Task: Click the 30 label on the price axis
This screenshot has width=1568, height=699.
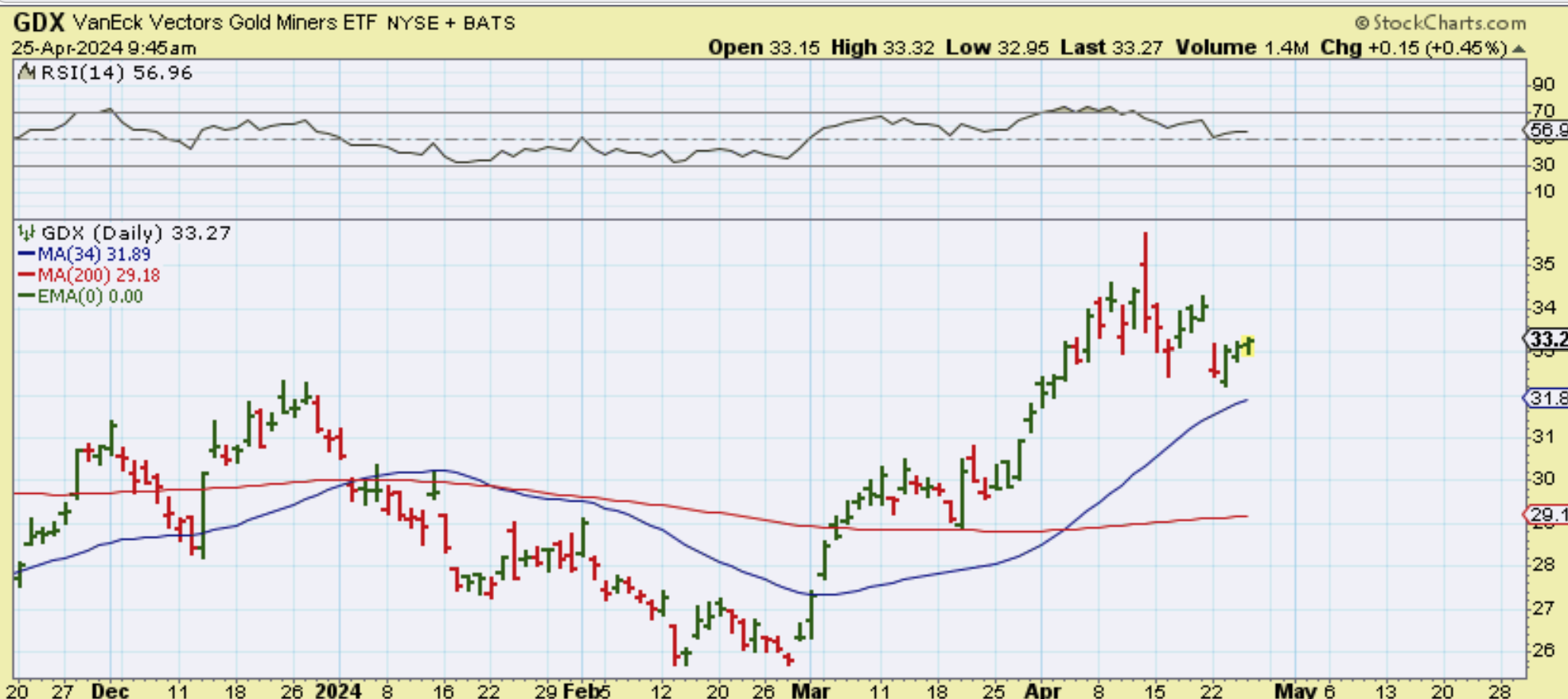Action: [1543, 479]
